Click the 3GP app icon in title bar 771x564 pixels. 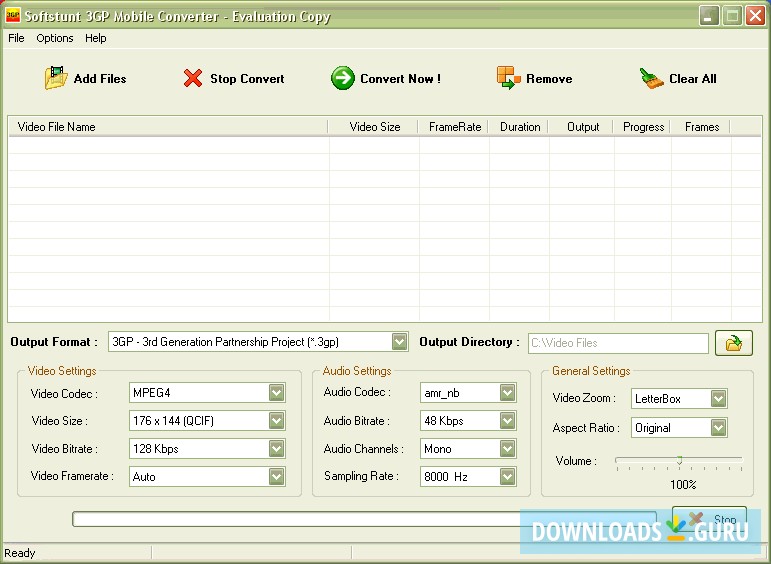coord(12,16)
